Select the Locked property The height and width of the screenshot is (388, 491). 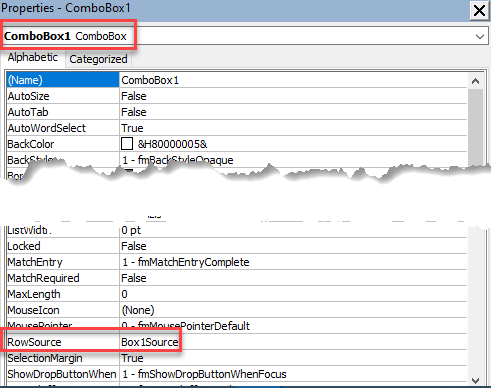(x=63, y=246)
